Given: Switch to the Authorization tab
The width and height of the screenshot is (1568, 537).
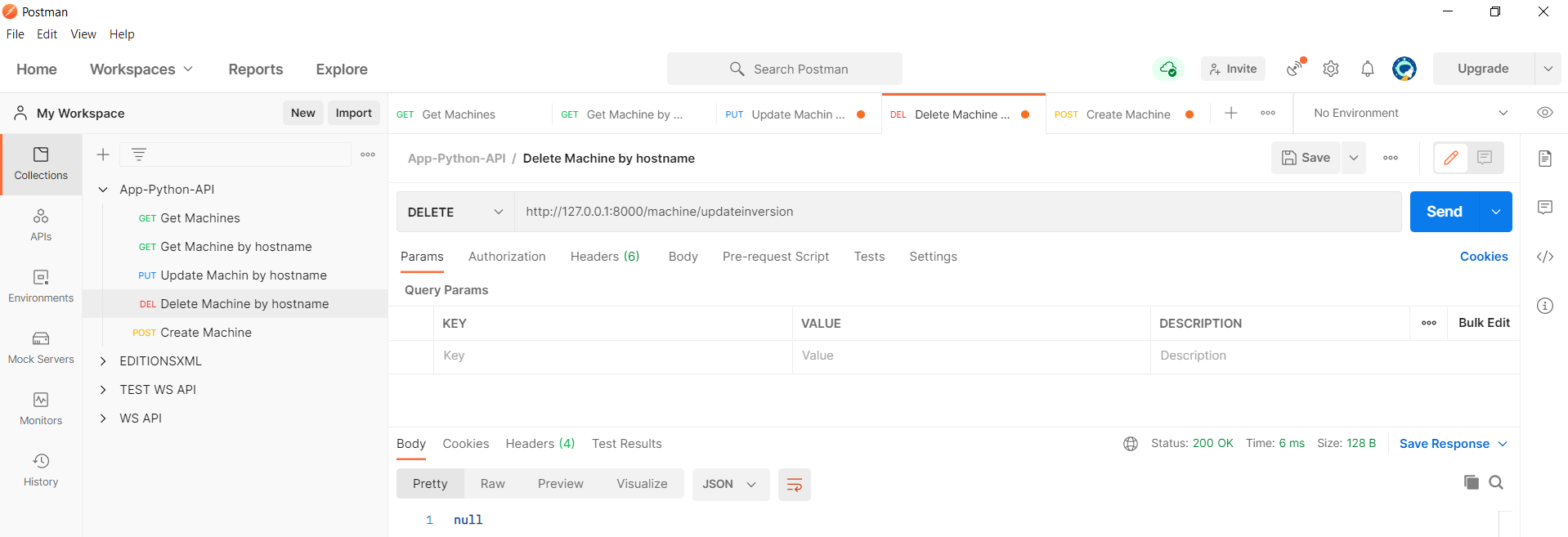Looking at the screenshot, I should click(x=507, y=257).
